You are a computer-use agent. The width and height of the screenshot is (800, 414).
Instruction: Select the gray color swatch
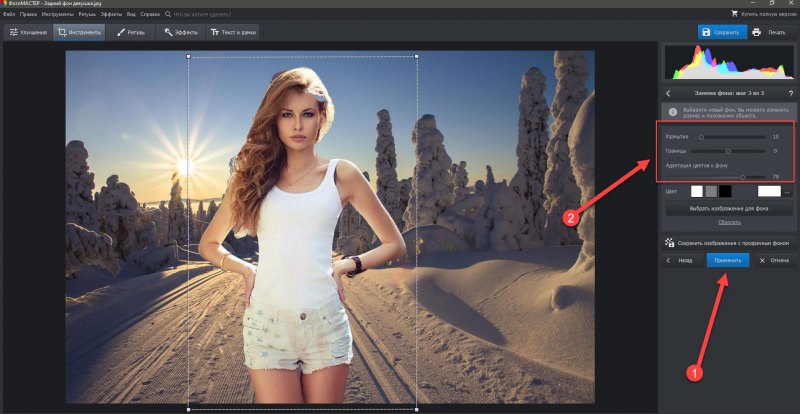(x=711, y=191)
